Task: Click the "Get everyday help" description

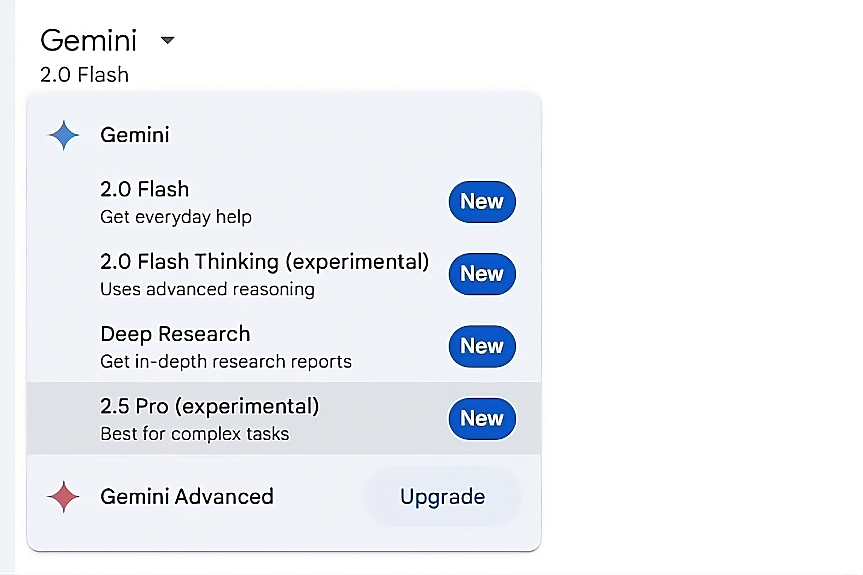Action: coord(175,217)
